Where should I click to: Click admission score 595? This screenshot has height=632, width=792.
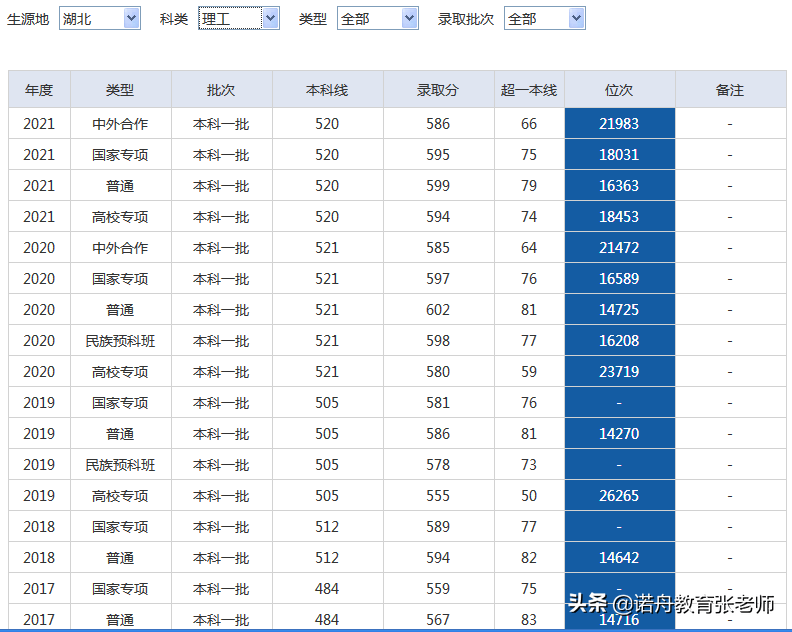click(x=438, y=155)
